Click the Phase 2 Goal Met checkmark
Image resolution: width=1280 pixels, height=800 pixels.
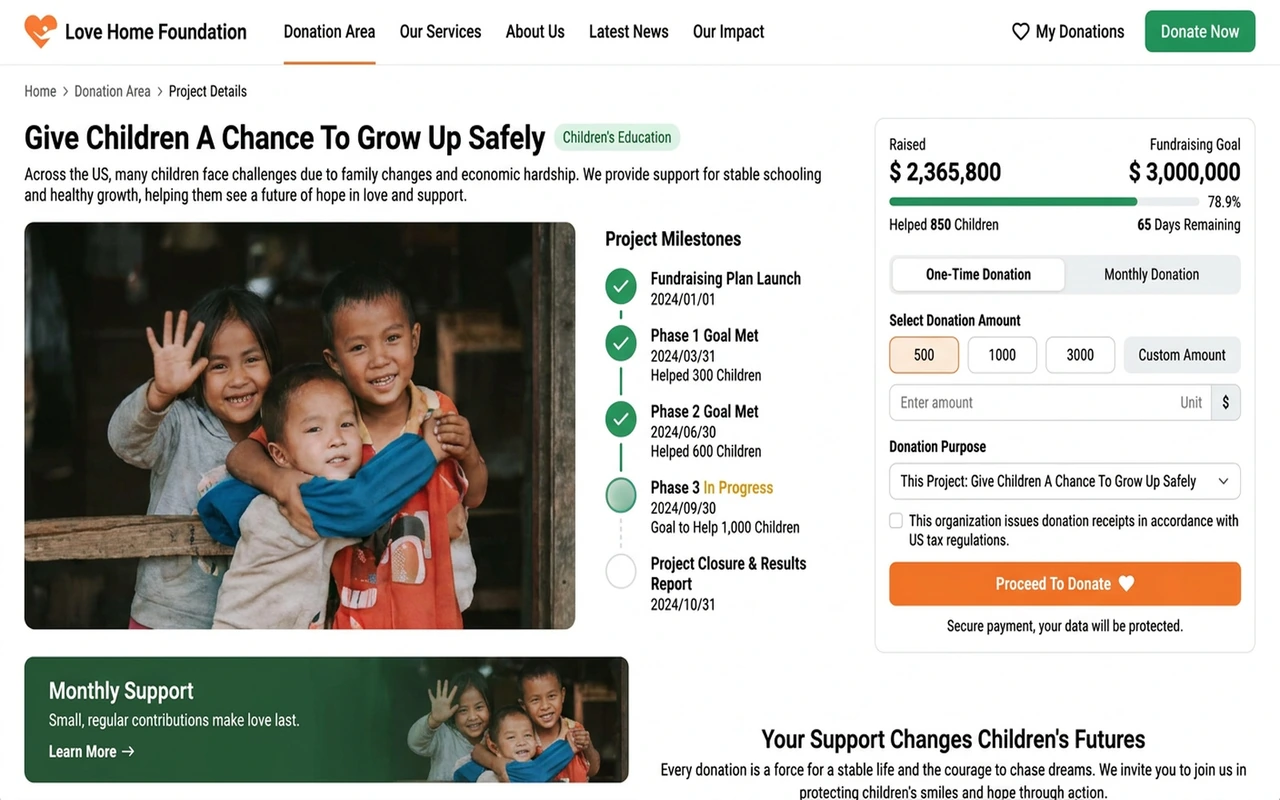621,419
